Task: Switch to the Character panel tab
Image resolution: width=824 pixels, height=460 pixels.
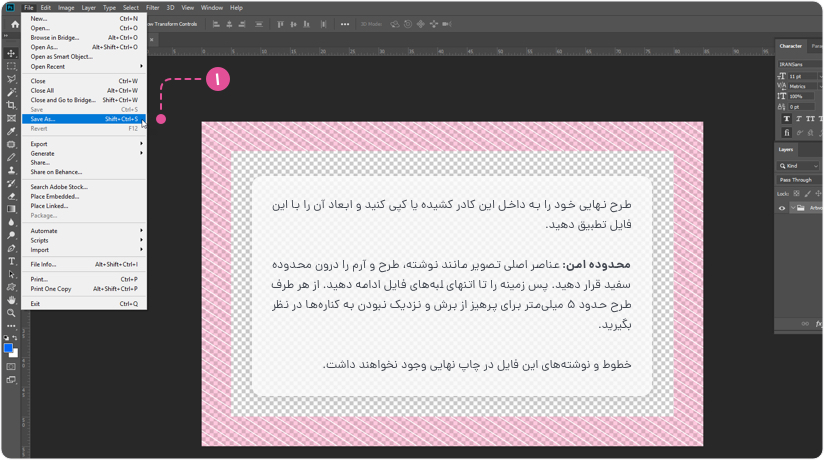Action: click(x=791, y=46)
